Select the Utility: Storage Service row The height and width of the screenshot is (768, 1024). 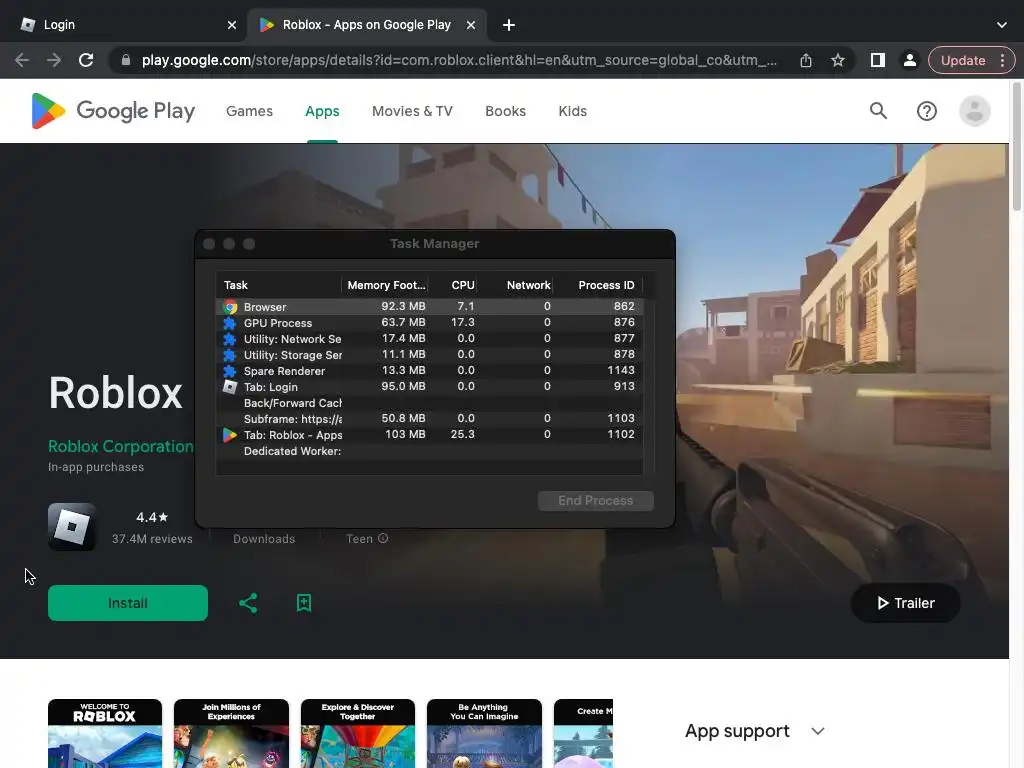430,355
